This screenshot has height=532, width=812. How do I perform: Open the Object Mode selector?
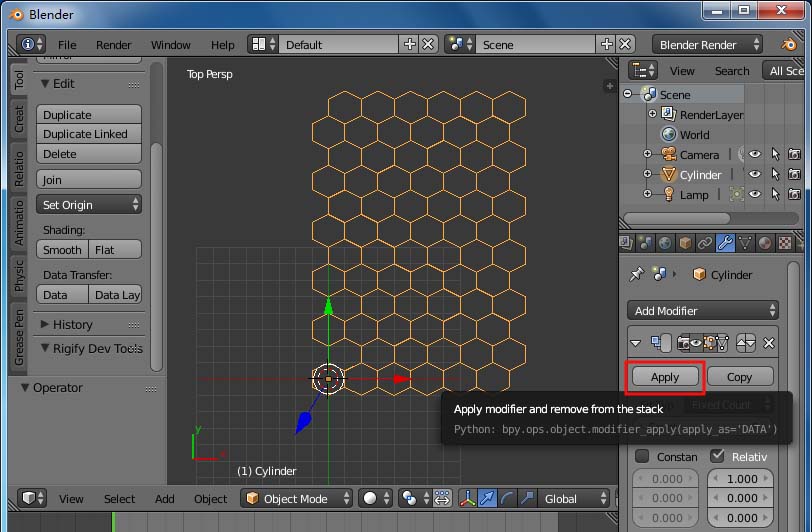point(298,498)
